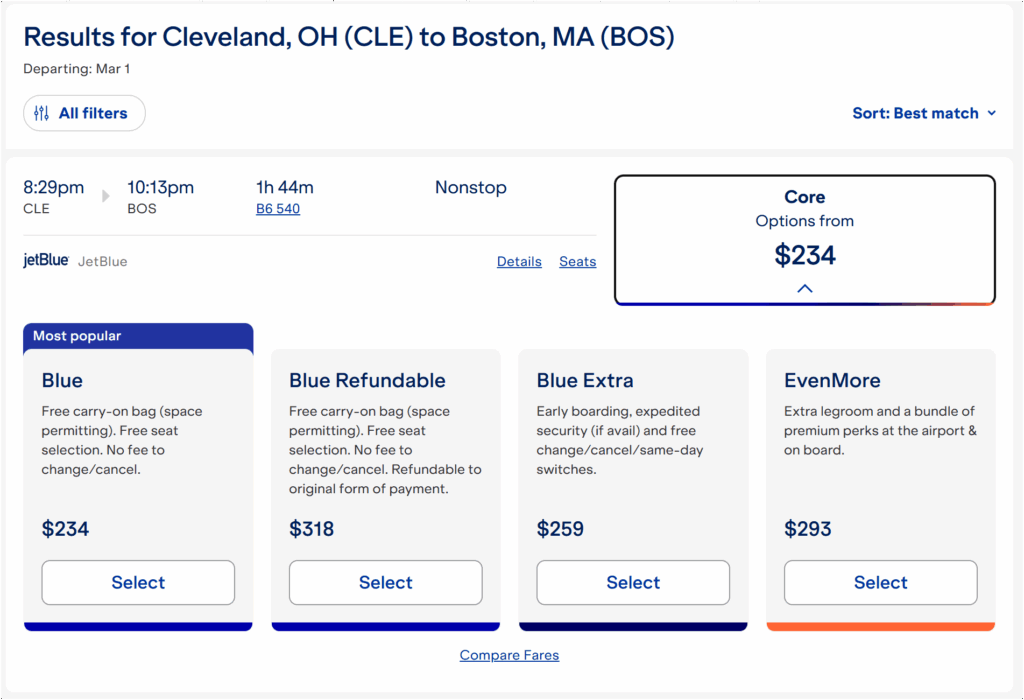The height and width of the screenshot is (700, 1024).
Task: Open the Seats link
Action: point(577,262)
